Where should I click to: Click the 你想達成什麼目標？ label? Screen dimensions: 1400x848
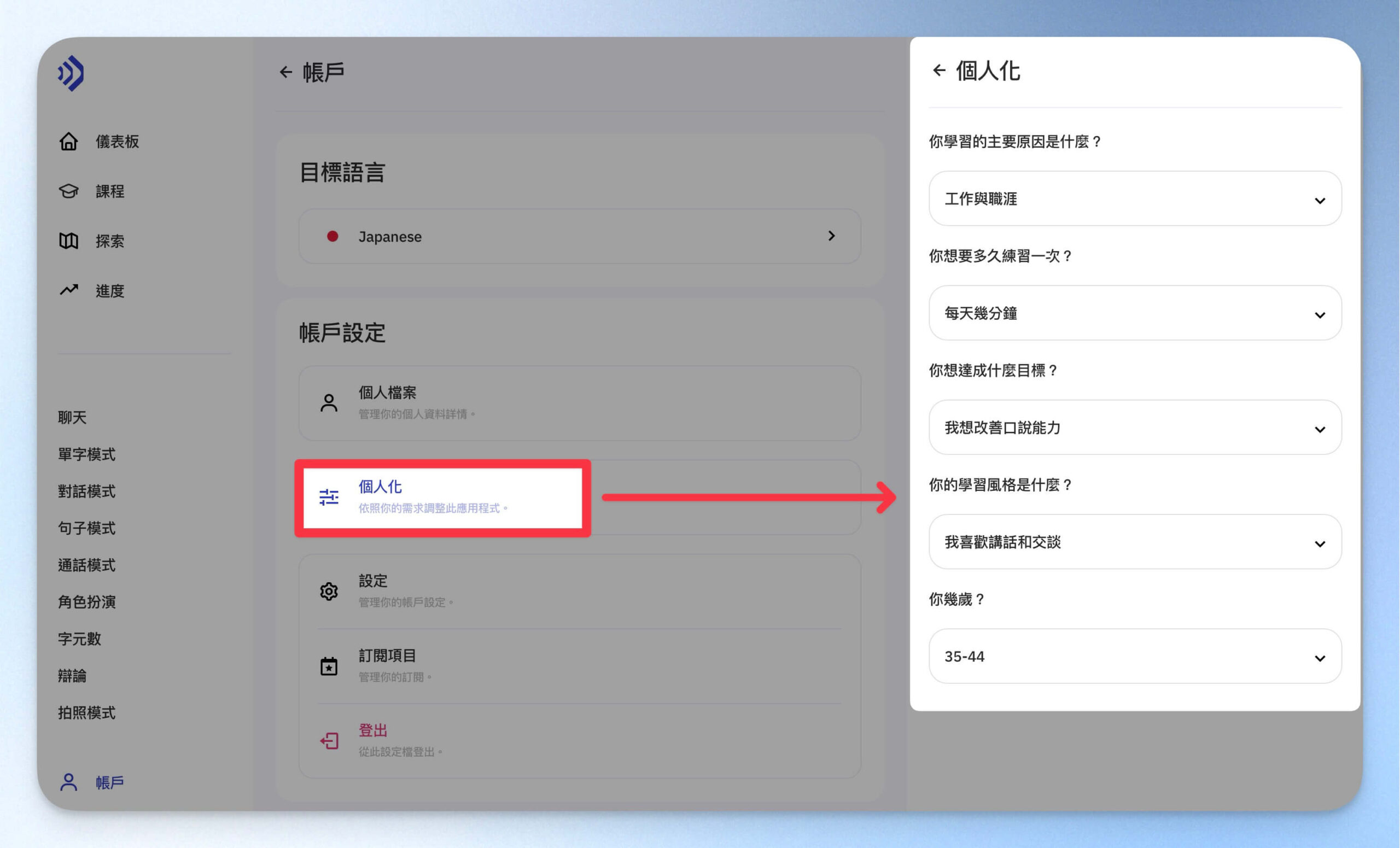click(993, 370)
